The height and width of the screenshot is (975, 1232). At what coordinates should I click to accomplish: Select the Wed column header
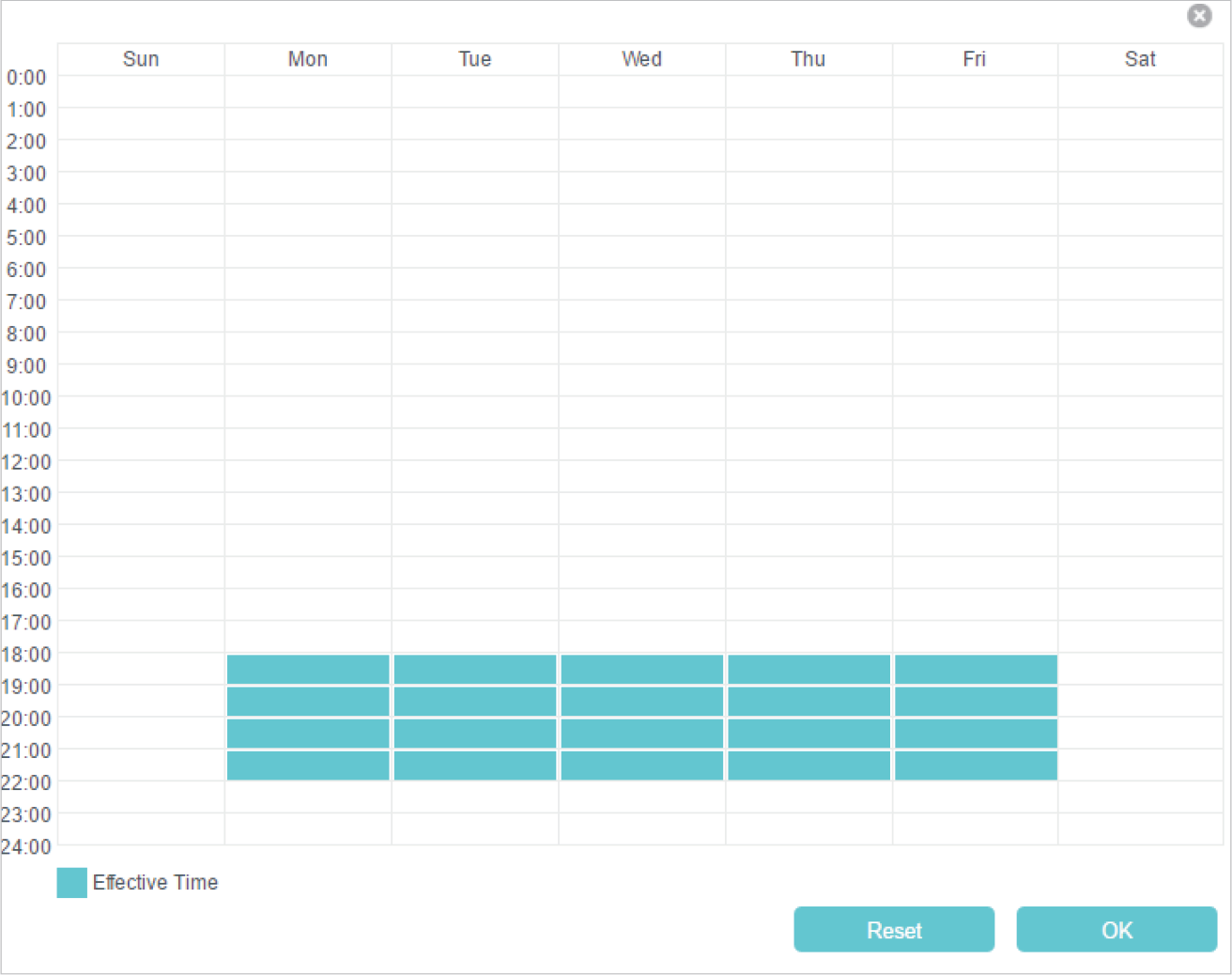coord(641,59)
